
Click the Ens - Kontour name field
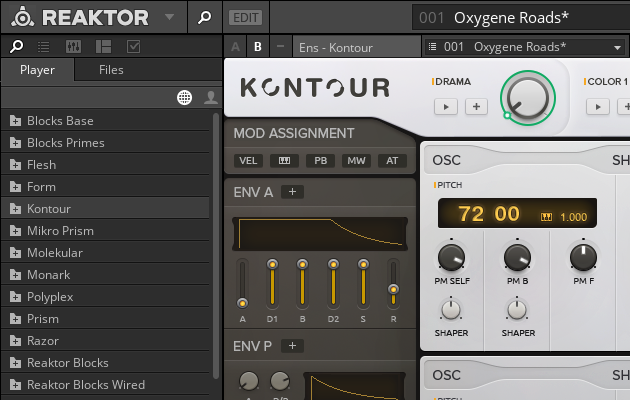pyautogui.click(x=356, y=47)
